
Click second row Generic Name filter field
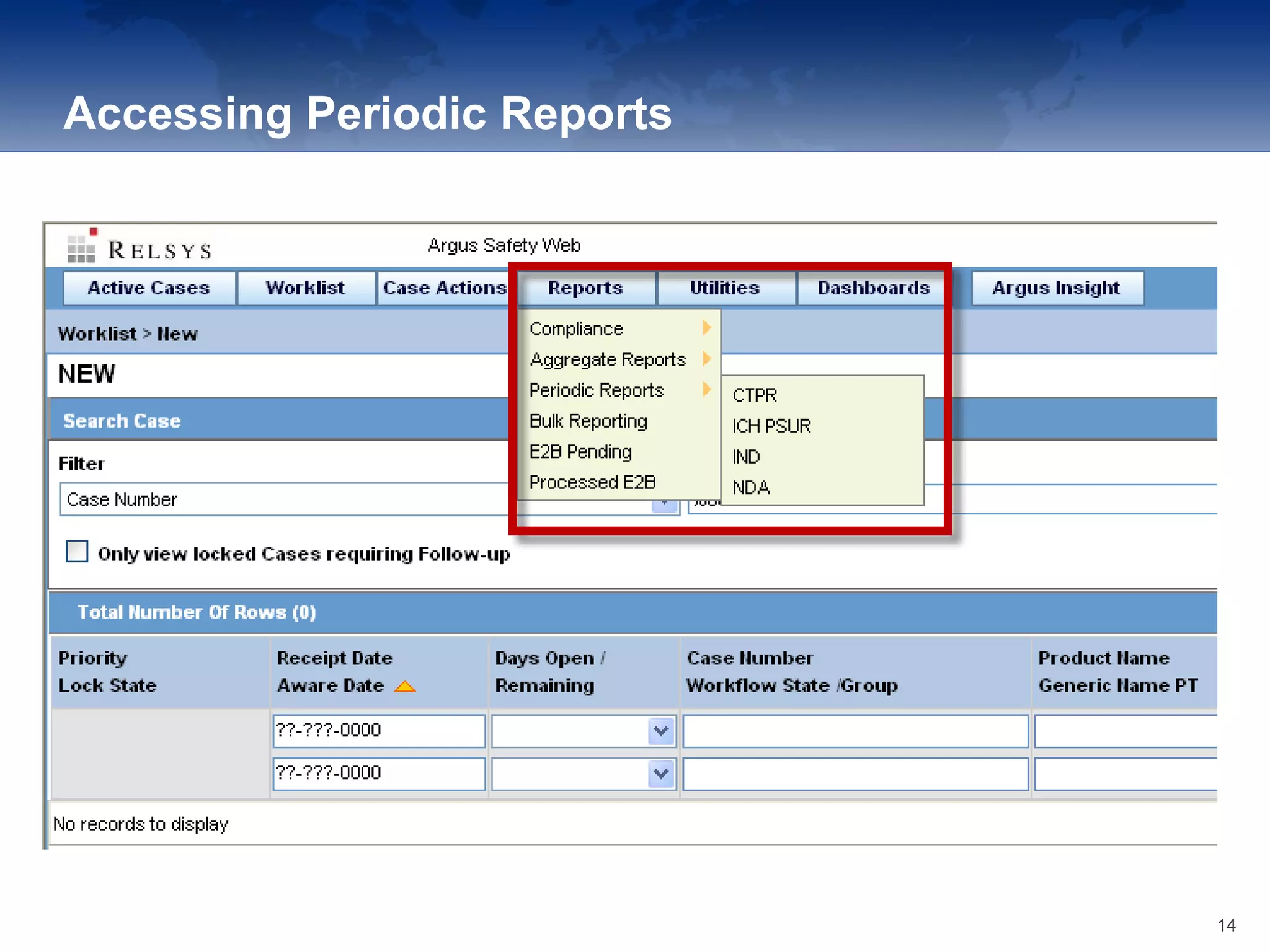(1126, 773)
